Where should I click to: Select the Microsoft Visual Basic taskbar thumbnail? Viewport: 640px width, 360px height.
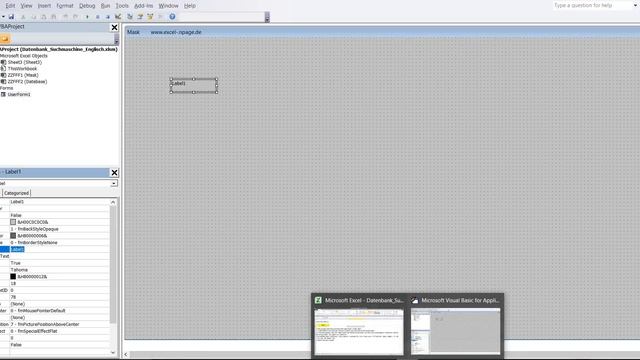pos(456,325)
